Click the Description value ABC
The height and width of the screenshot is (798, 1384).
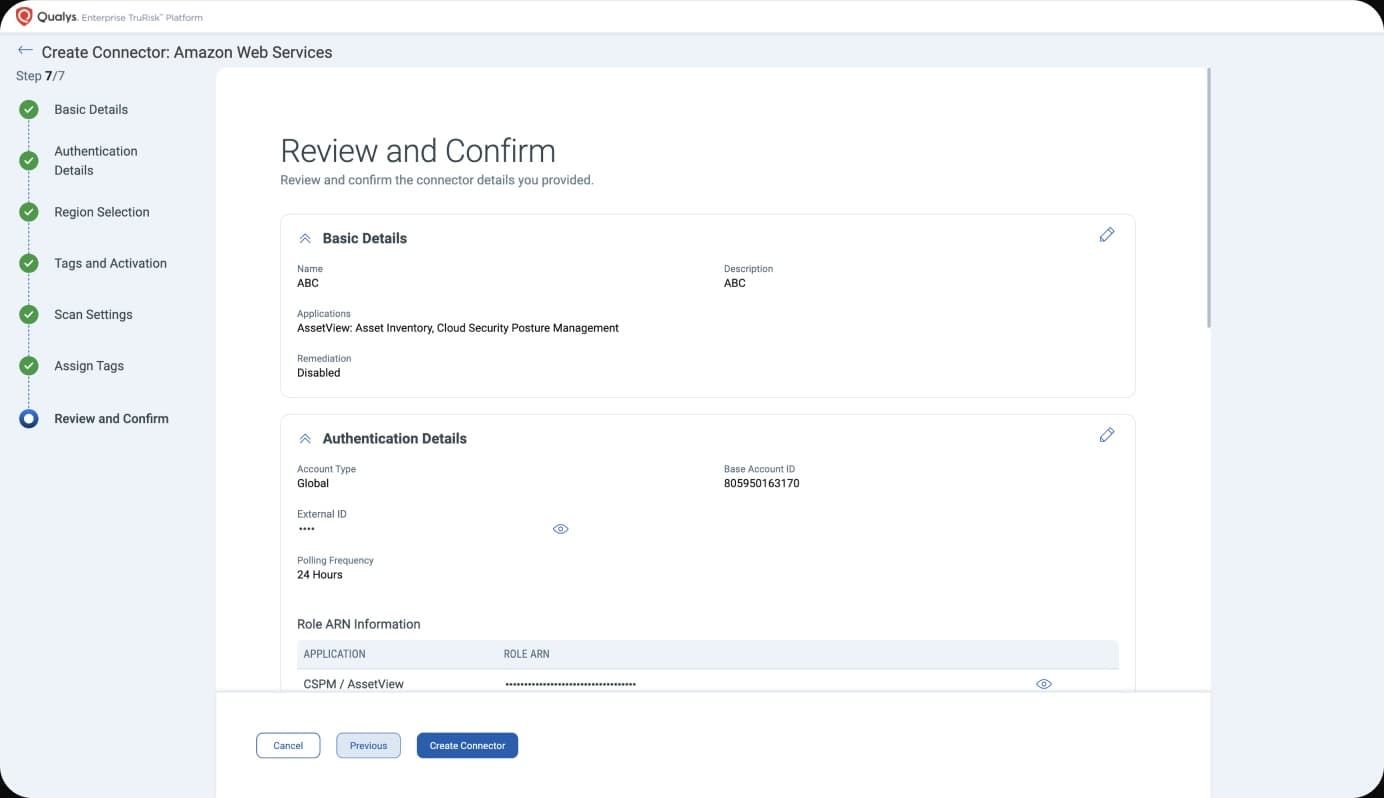(735, 283)
